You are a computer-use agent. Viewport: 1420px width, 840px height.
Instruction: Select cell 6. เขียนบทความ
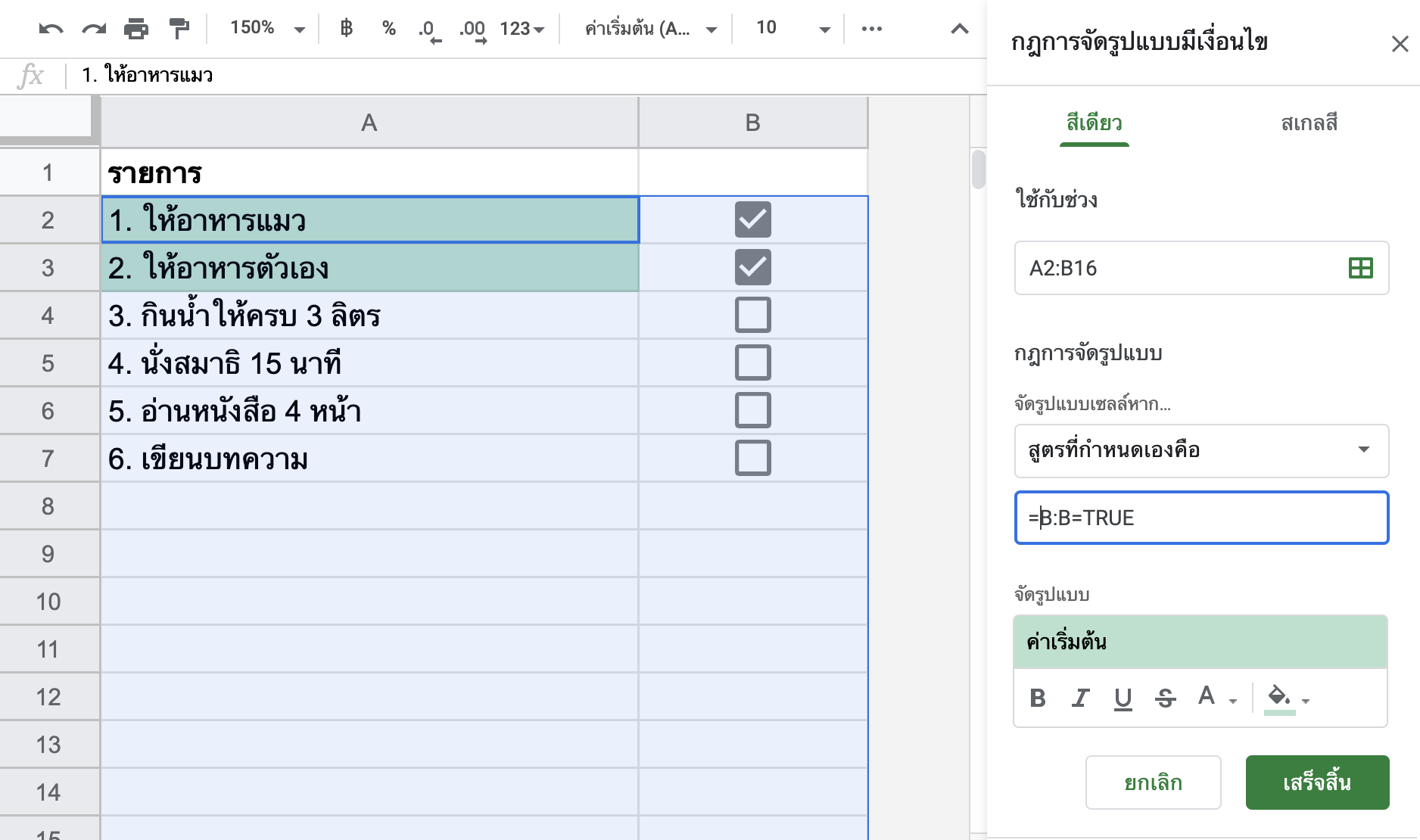click(x=369, y=459)
